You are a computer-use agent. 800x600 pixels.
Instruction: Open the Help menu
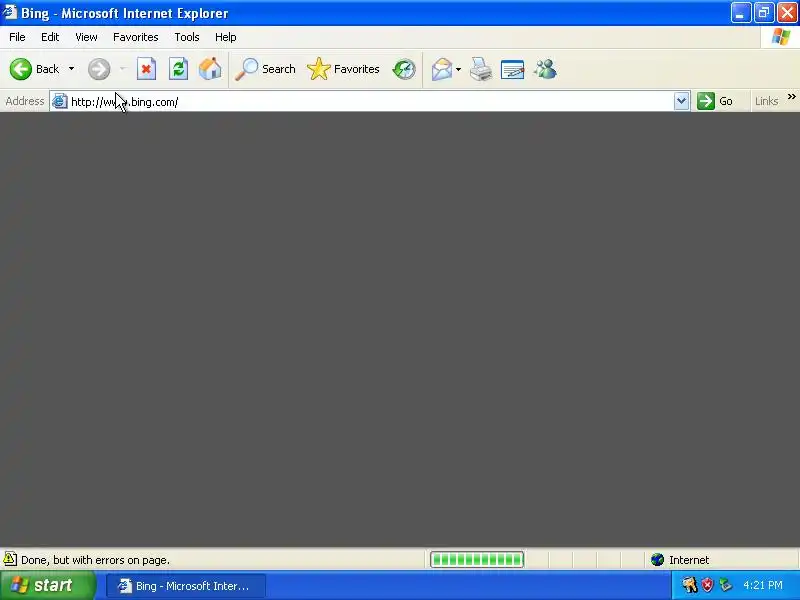tap(226, 37)
